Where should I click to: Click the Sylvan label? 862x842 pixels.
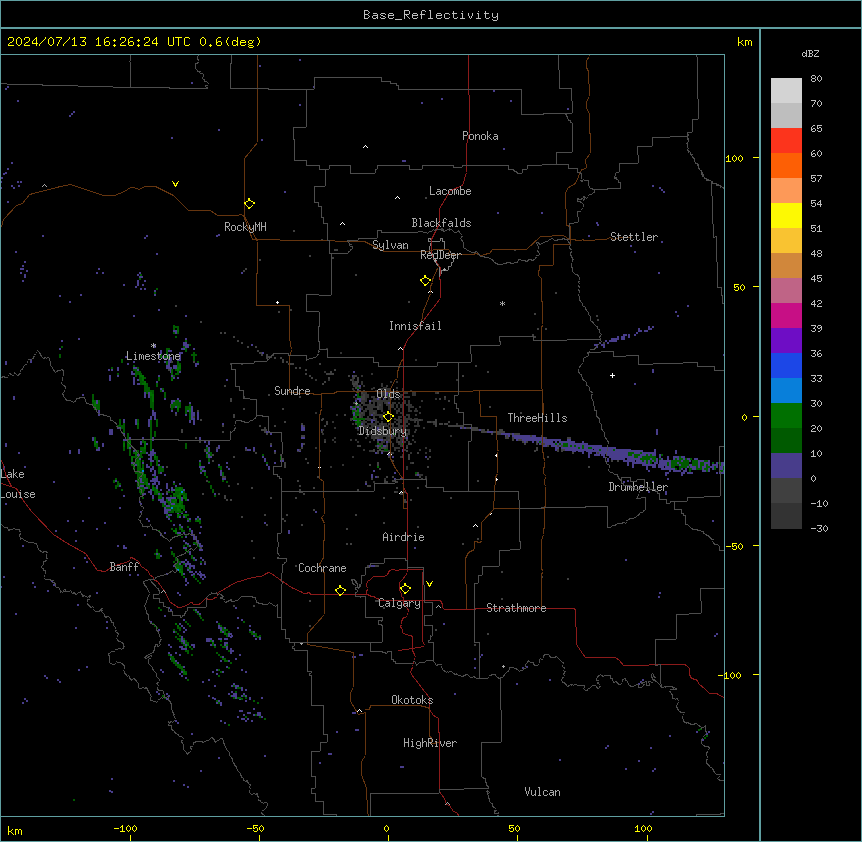pos(390,245)
